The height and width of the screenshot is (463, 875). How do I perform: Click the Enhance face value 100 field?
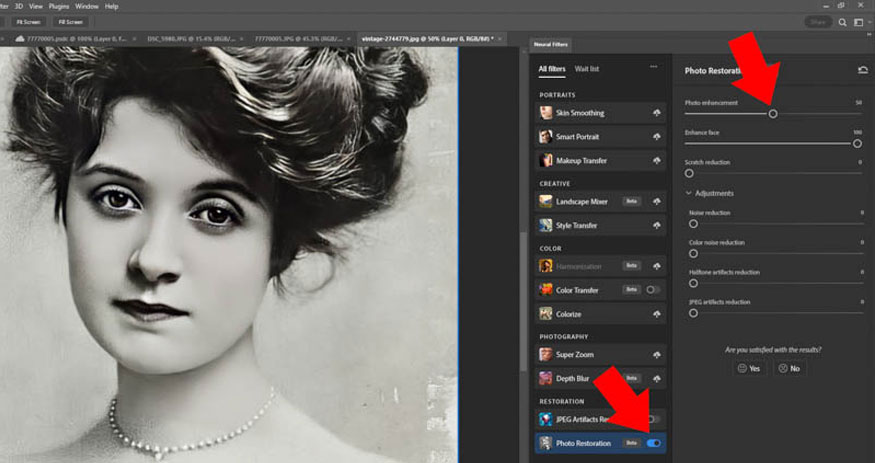(858, 133)
